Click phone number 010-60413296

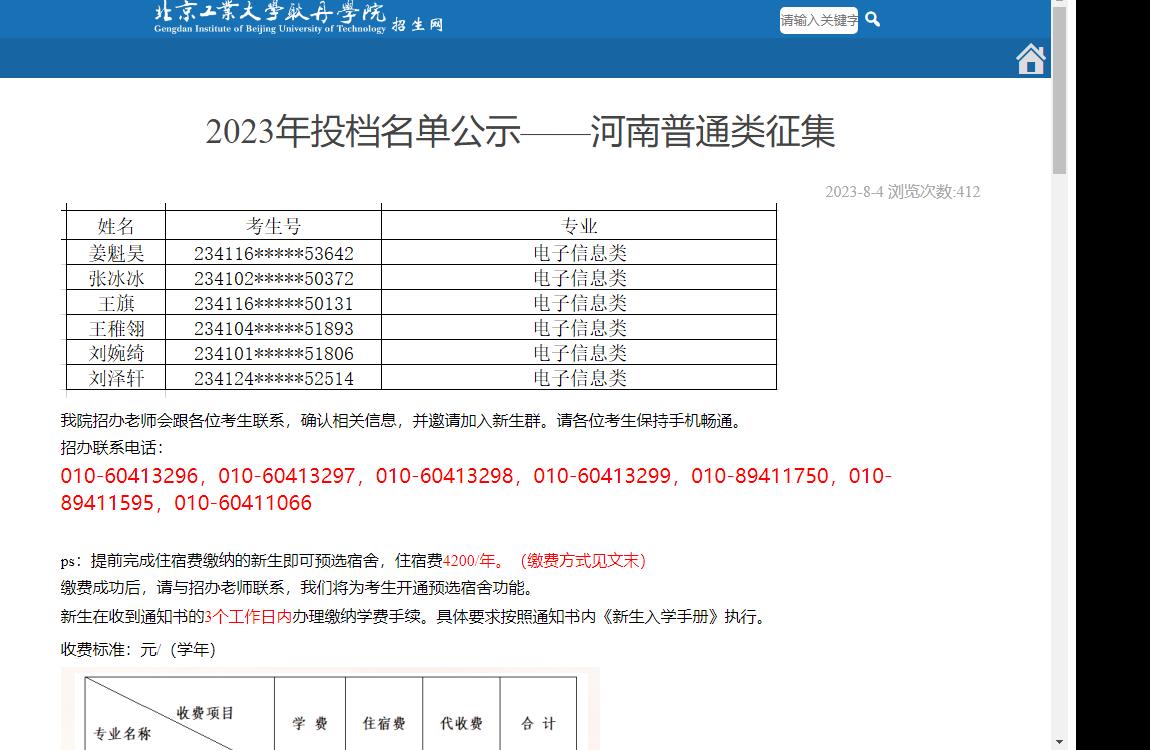tap(129, 476)
